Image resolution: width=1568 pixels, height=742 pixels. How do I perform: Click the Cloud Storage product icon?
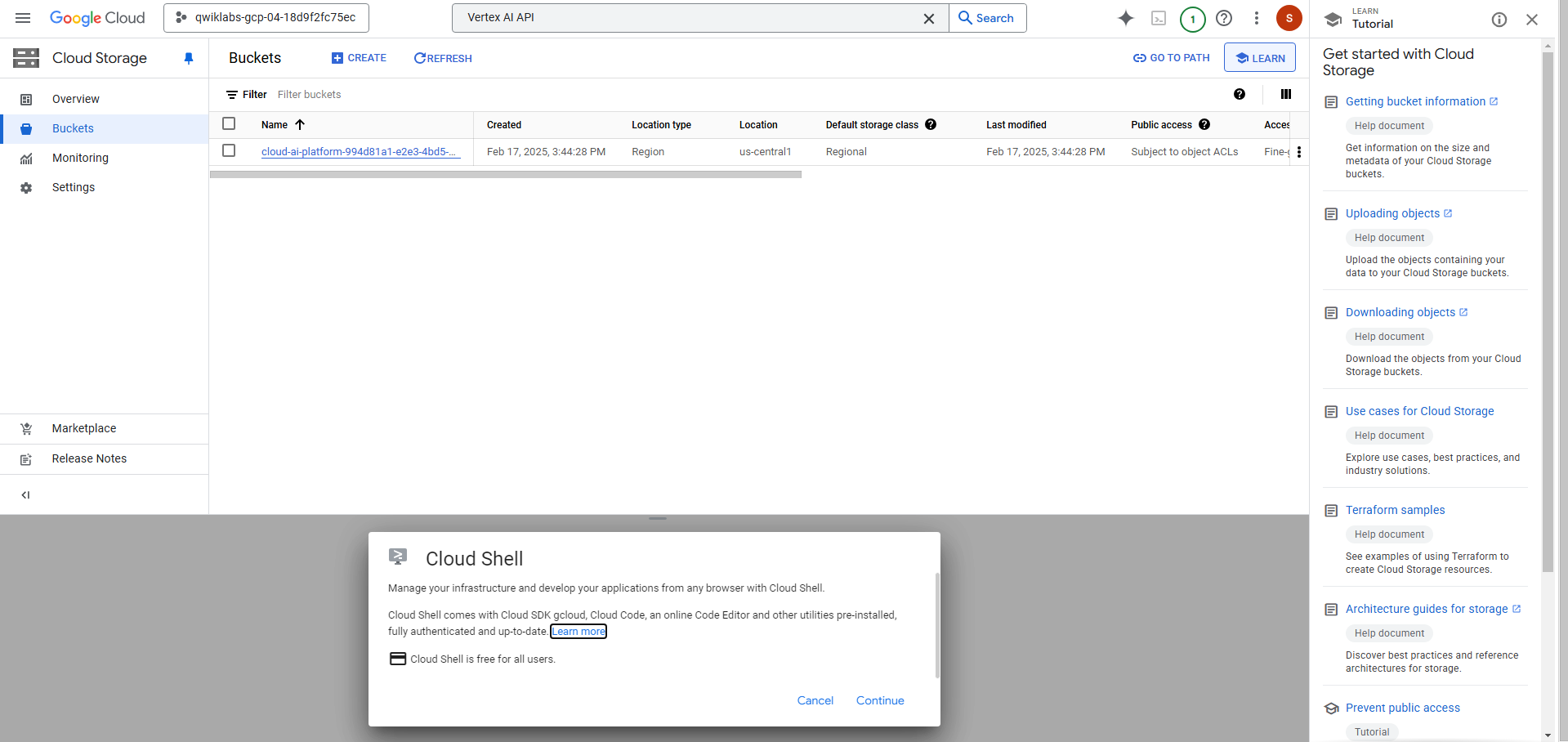coord(26,58)
